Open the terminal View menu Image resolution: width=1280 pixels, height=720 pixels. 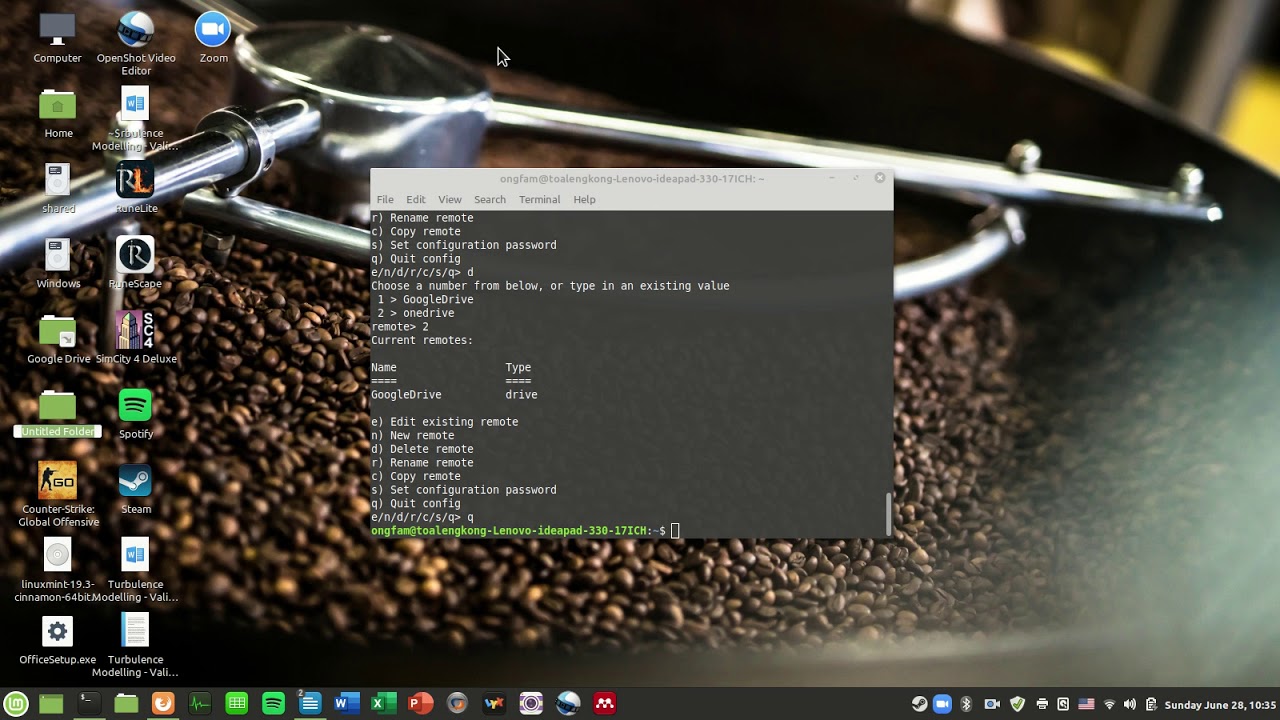[450, 199]
